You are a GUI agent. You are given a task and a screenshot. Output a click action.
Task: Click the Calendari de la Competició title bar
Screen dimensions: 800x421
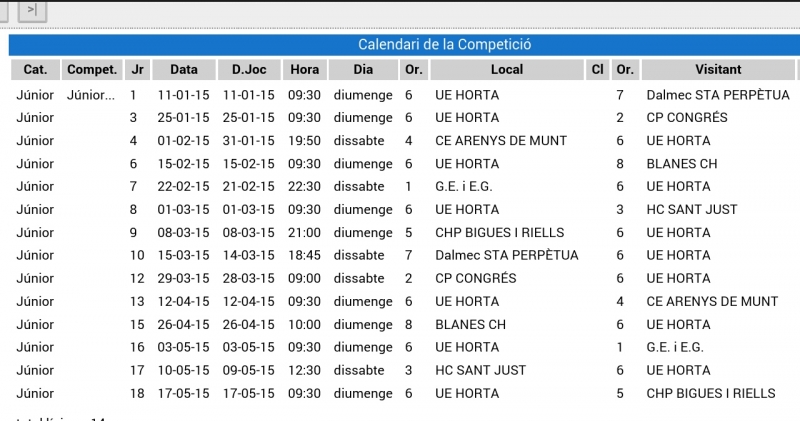pos(444,45)
